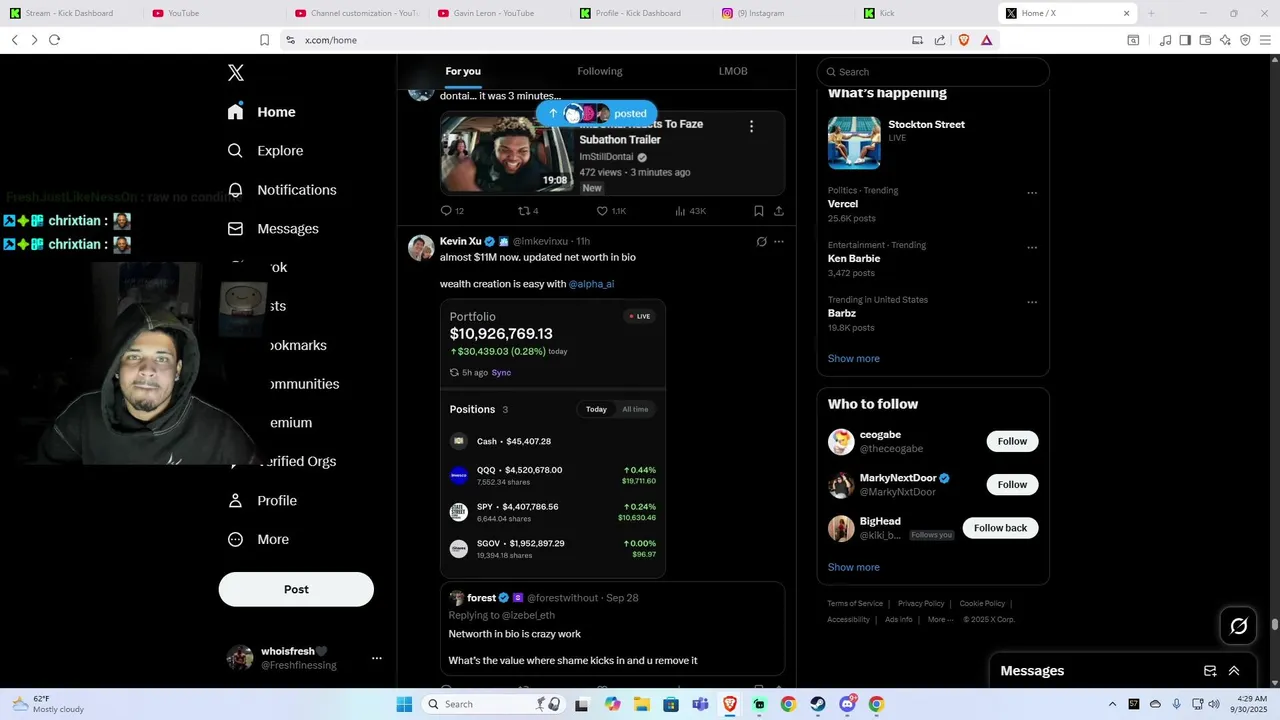Click new posts 'posted' pill
Image resolution: width=1280 pixels, height=720 pixels.
click(596, 114)
